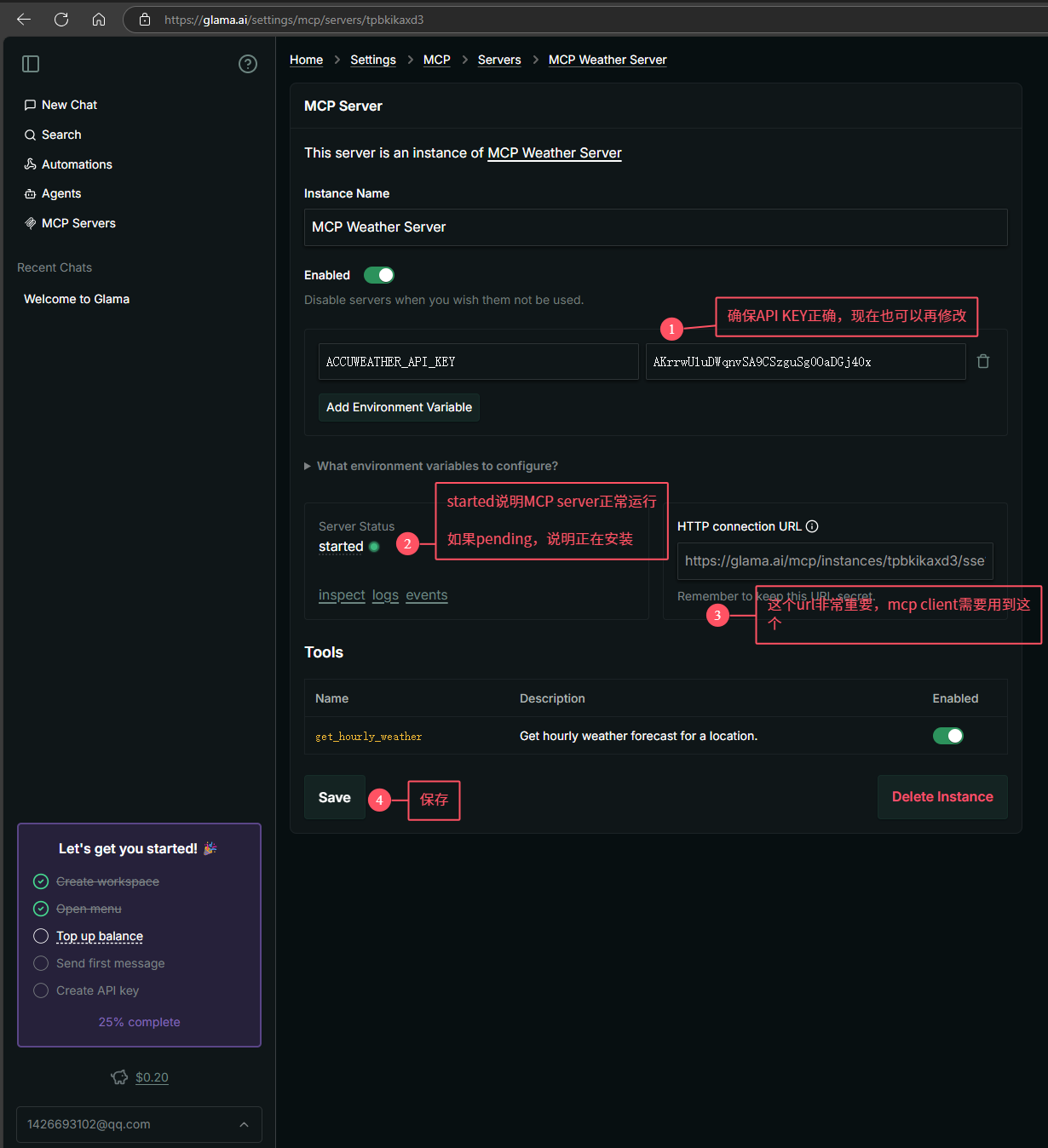Click the Send first message text

point(111,963)
